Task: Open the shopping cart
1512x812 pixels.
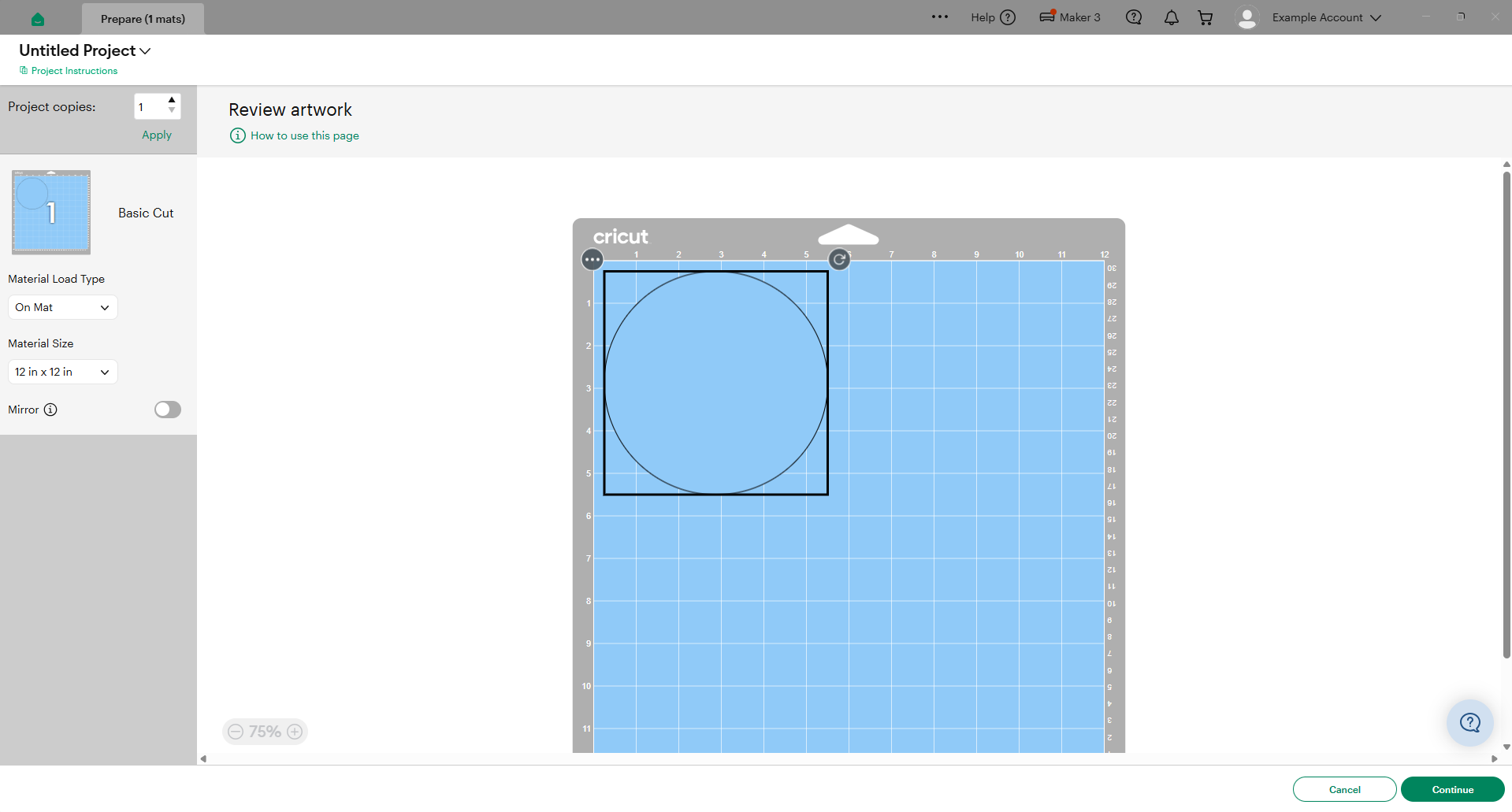Action: click(1206, 17)
